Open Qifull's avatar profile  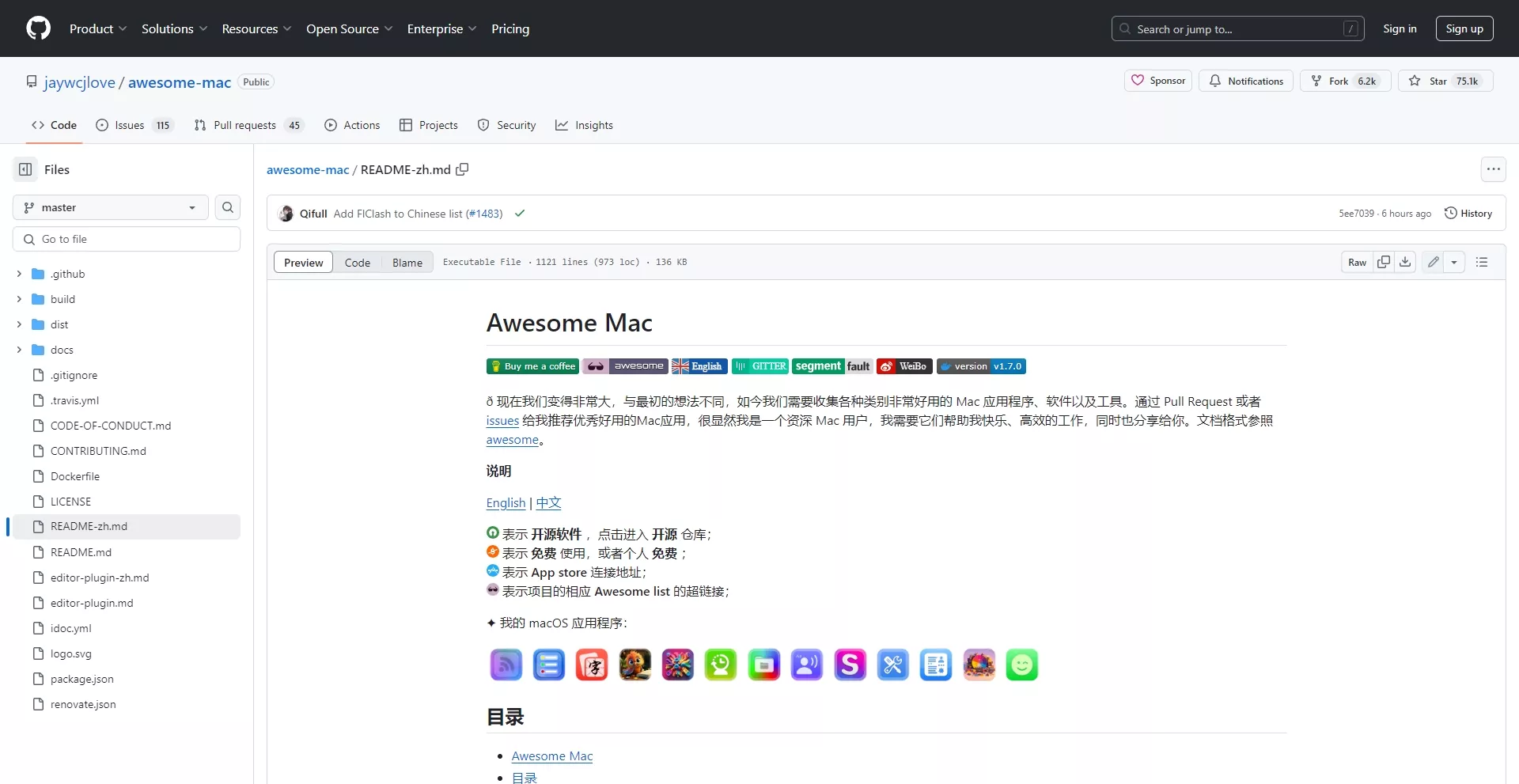286,214
